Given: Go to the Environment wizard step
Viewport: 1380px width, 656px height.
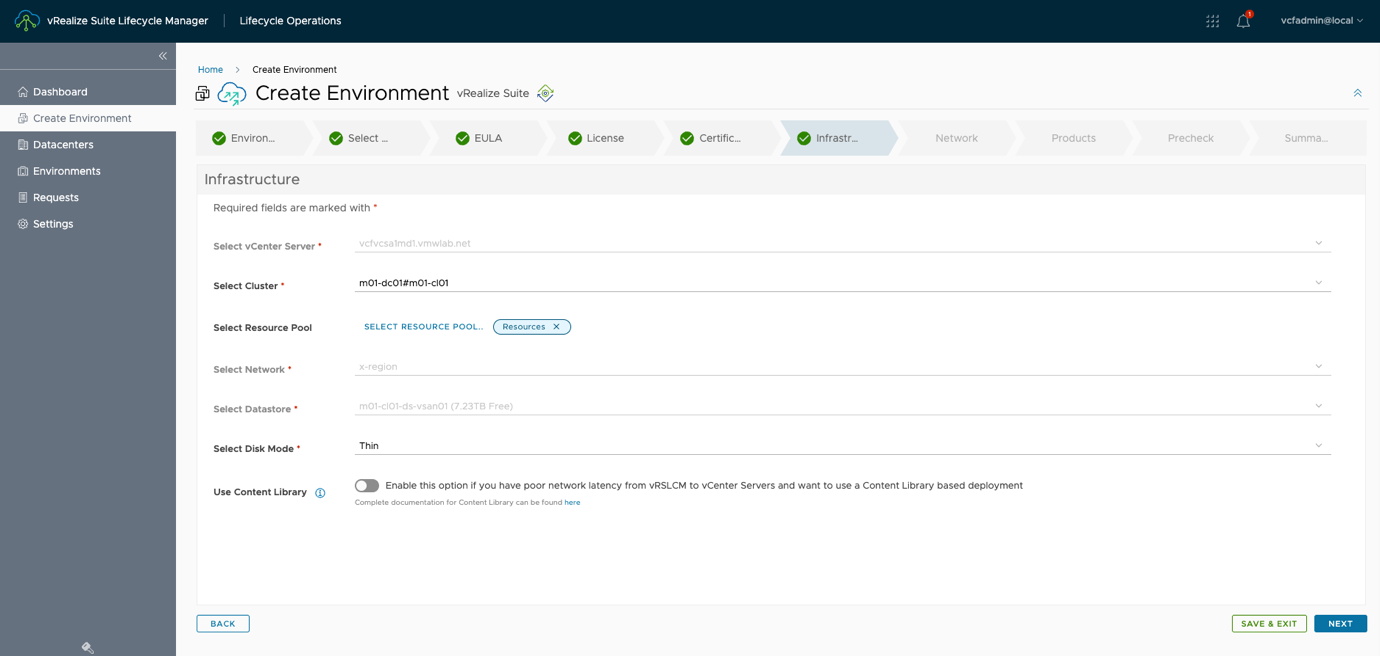Looking at the screenshot, I should pyautogui.click(x=252, y=138).
